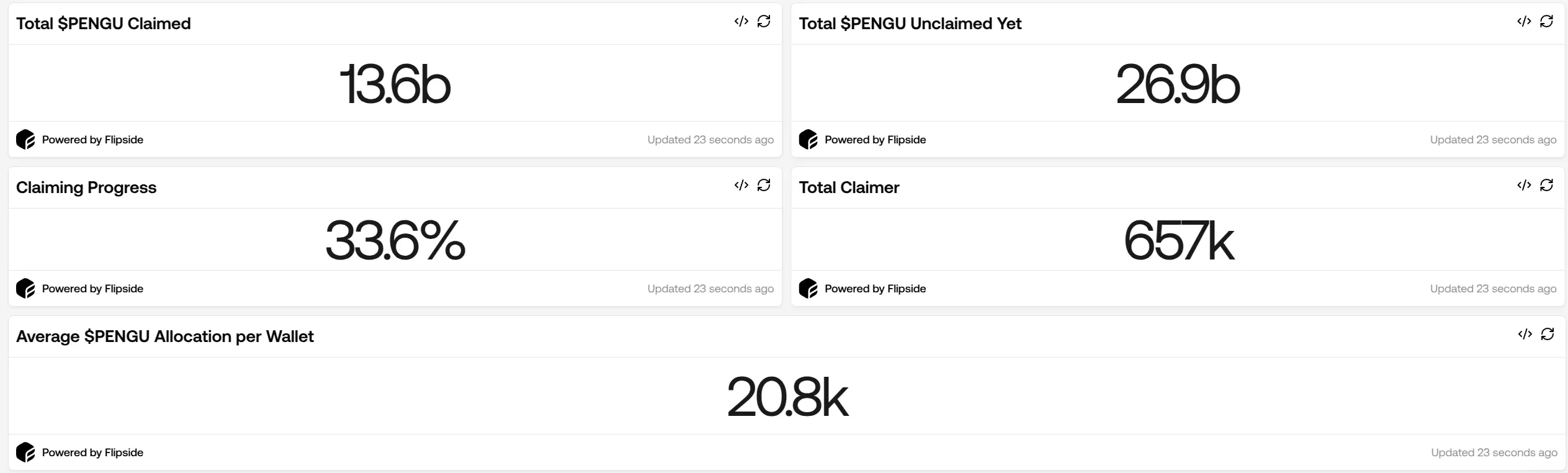
Task: Refresh Total $PENGU Unclaimed Yet card
Action: pyautogui.click(x=1547, y=22)
